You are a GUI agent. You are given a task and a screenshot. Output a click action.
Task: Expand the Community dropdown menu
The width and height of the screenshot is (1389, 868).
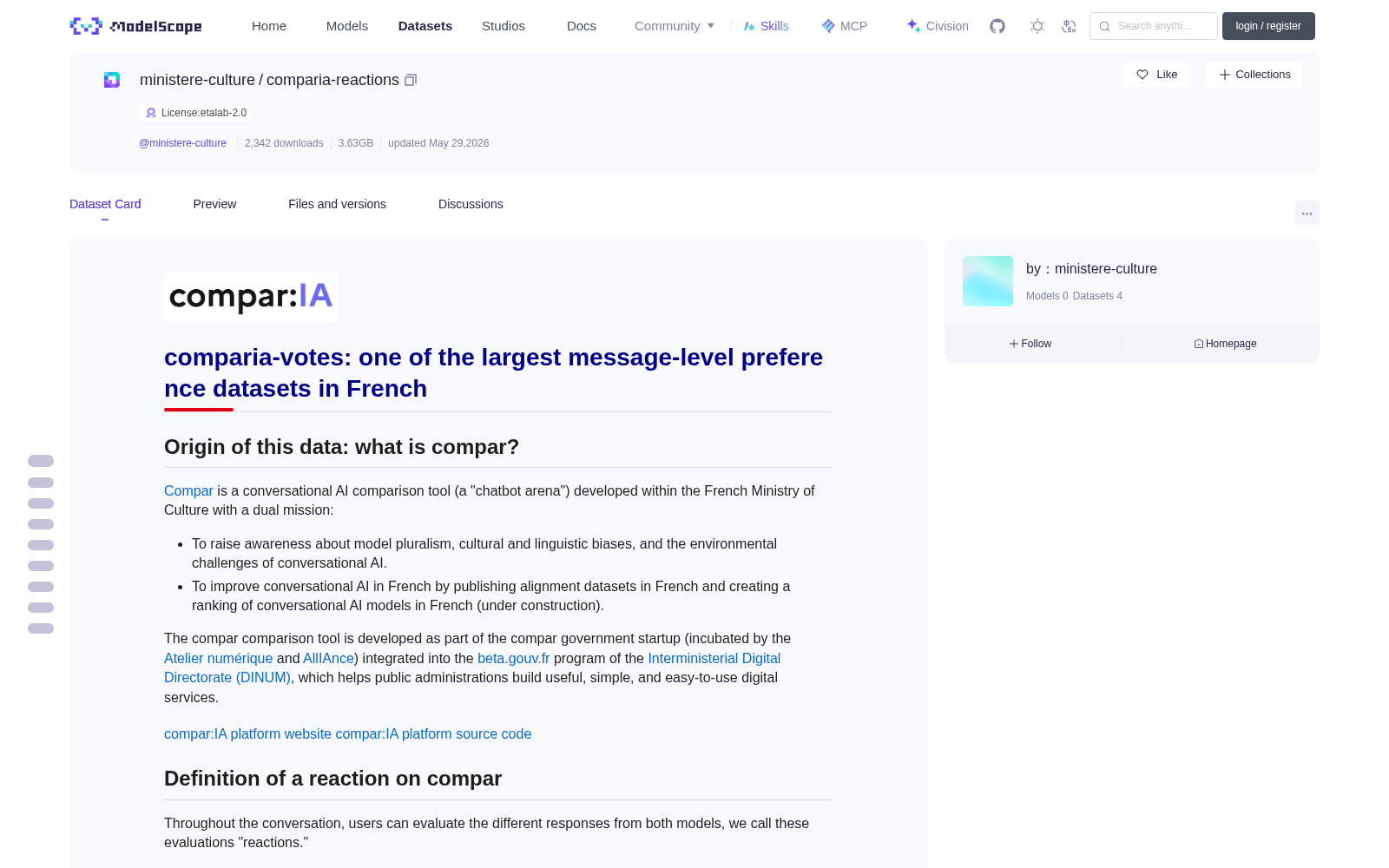click(675, 26)
